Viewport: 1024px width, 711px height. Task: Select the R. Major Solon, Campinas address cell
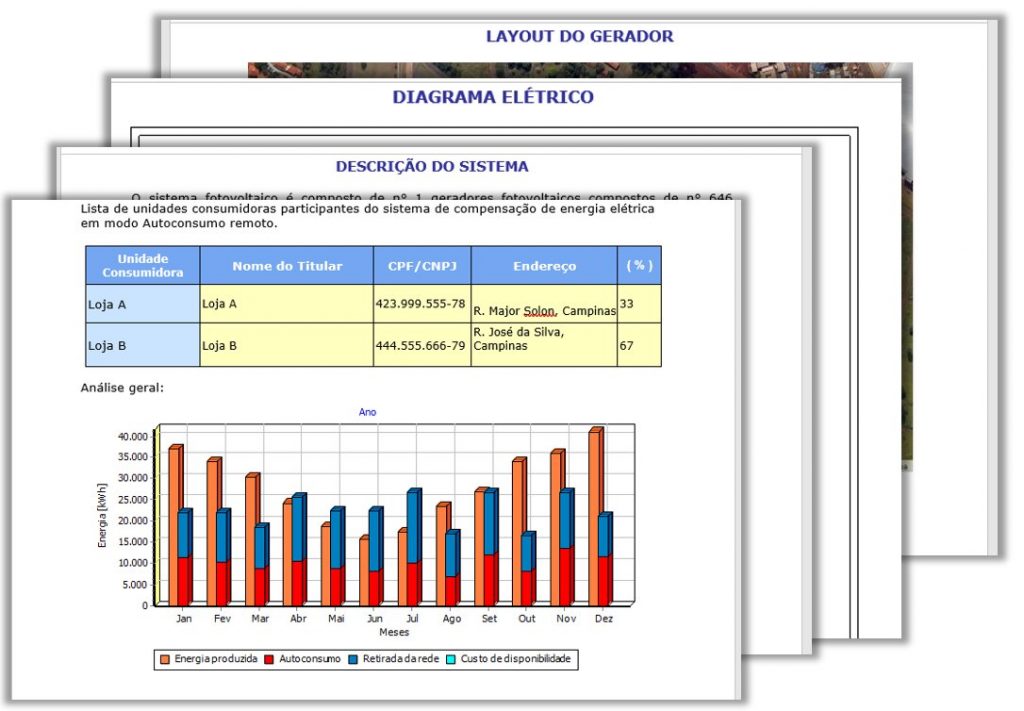click(x=544, y=311)
